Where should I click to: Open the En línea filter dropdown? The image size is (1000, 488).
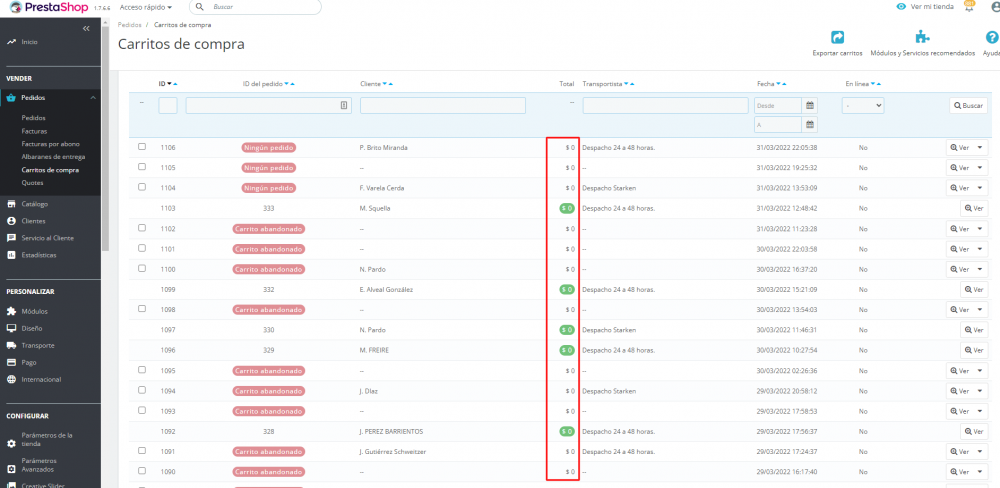pos(863,105)
